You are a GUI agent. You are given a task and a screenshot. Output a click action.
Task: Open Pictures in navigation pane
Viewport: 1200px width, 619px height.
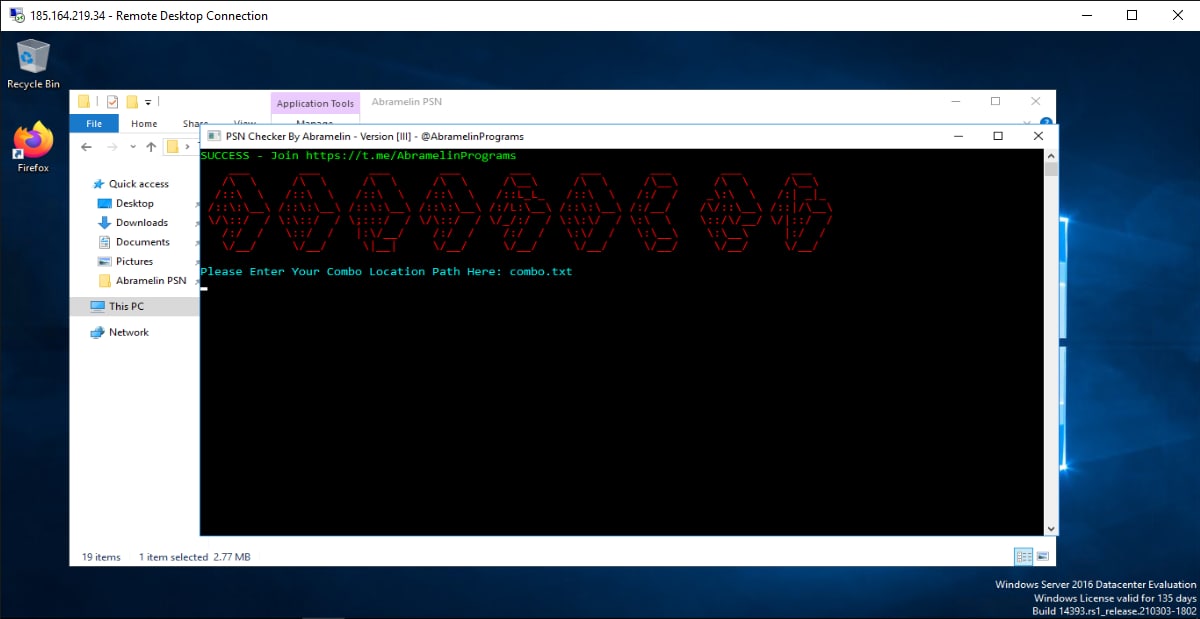(x=134, y=261)
